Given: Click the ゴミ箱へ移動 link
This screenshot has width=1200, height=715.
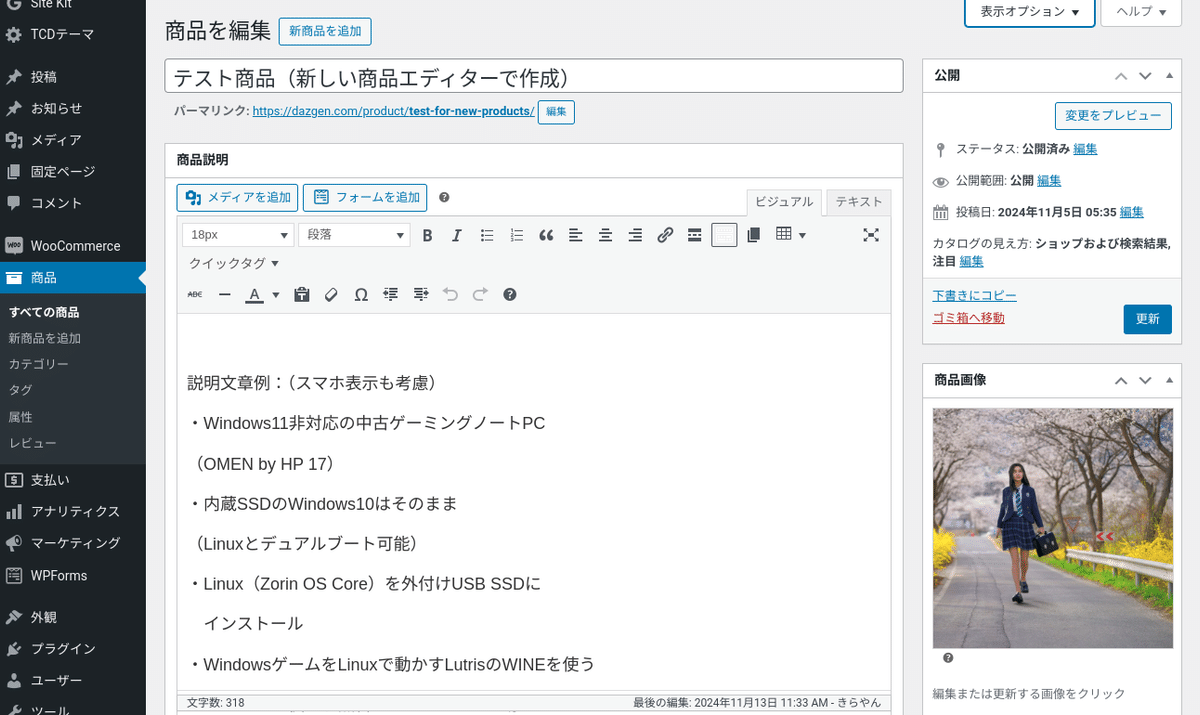Looking at the screenshot, I should [x=968, y=318].
